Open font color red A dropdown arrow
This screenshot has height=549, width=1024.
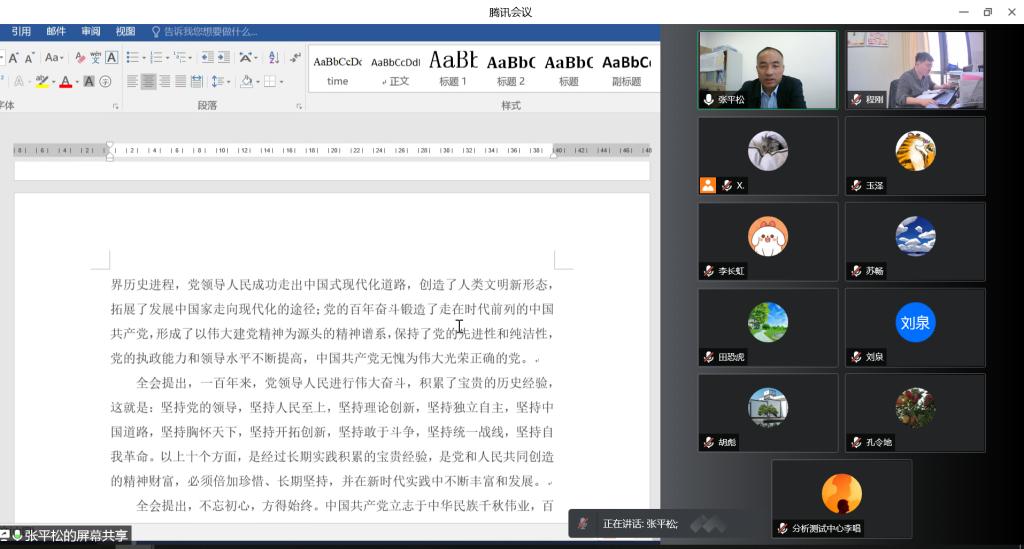point(75,82)
